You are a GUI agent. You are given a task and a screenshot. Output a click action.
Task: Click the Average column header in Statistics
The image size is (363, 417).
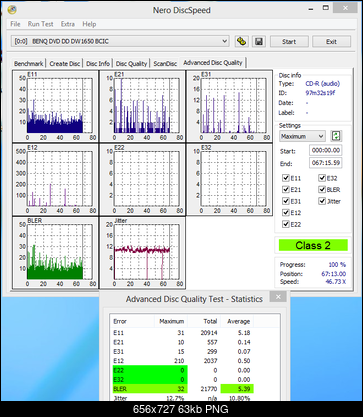[x=237, y=321]
